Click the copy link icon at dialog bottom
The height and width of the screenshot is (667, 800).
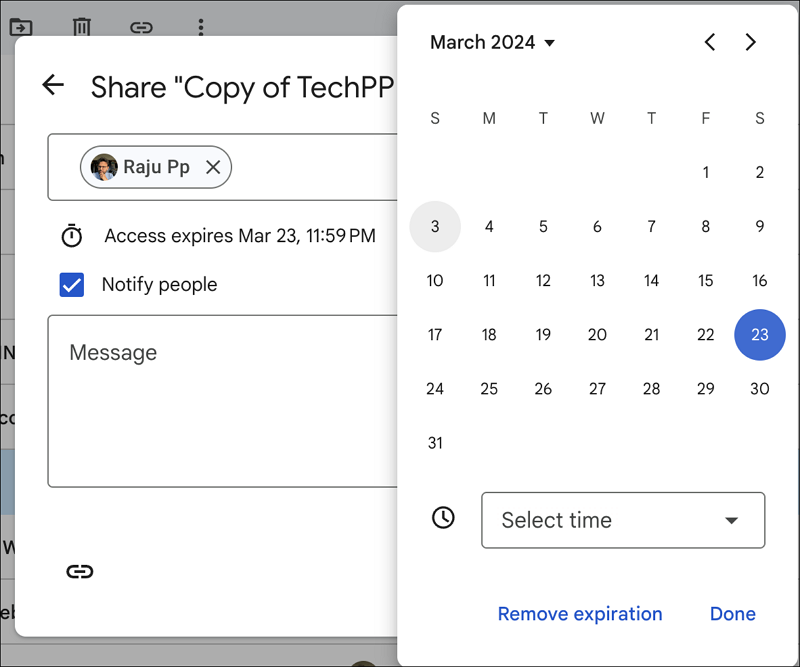coord(80,571)
